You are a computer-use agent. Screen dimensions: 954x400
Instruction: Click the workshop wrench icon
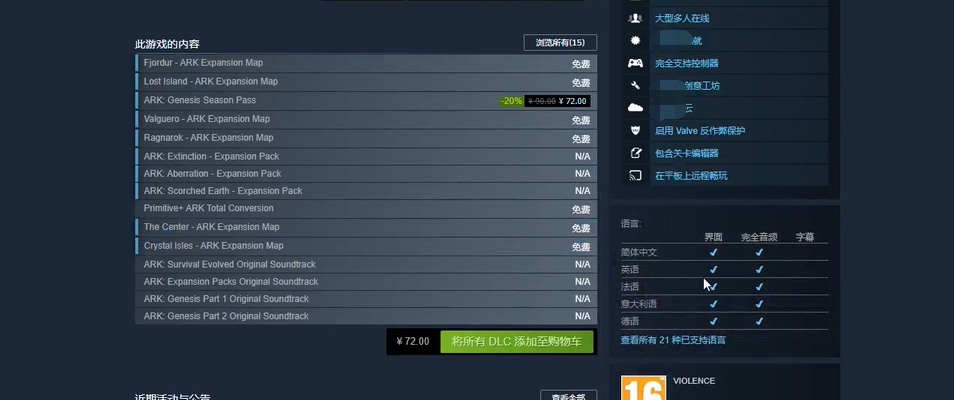click(635, 86)
